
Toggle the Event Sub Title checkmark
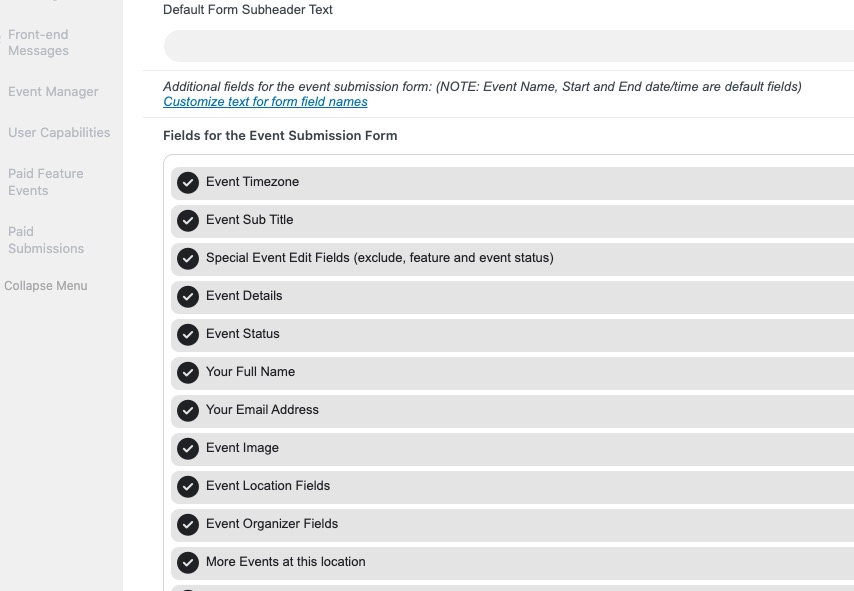point(188,221)
